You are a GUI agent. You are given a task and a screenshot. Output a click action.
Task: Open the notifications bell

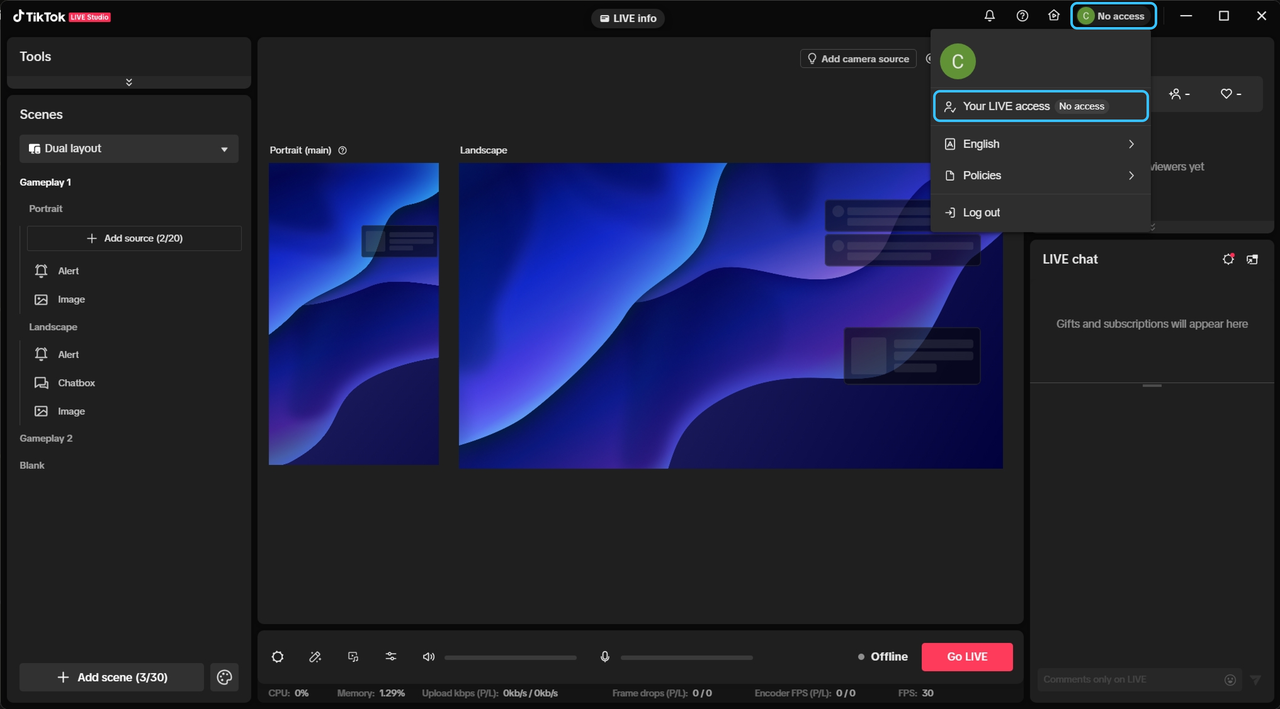tap(990, 16)
